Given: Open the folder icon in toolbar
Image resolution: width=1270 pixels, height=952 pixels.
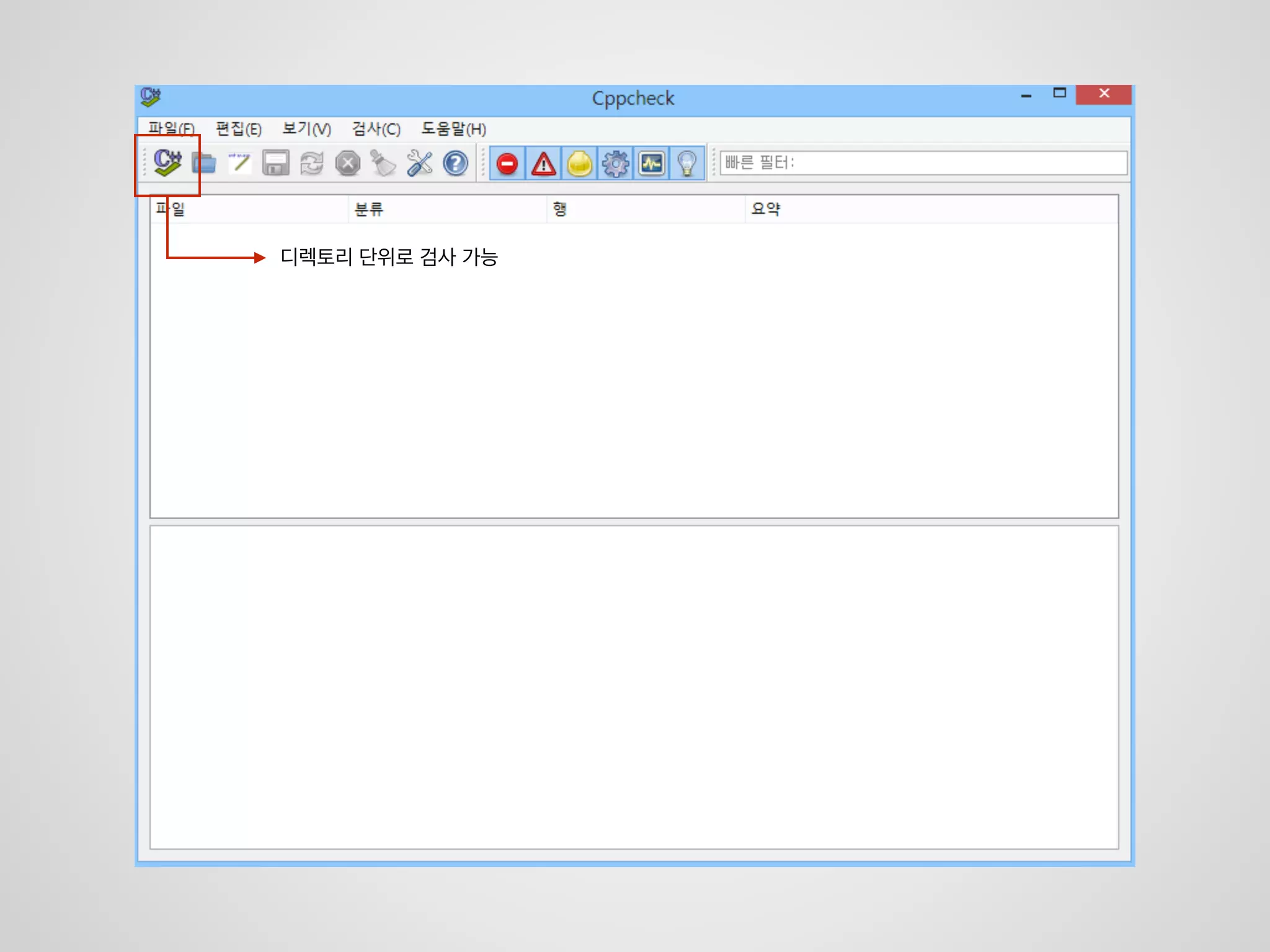Looking at the screenshot, I should click(204, 164).
